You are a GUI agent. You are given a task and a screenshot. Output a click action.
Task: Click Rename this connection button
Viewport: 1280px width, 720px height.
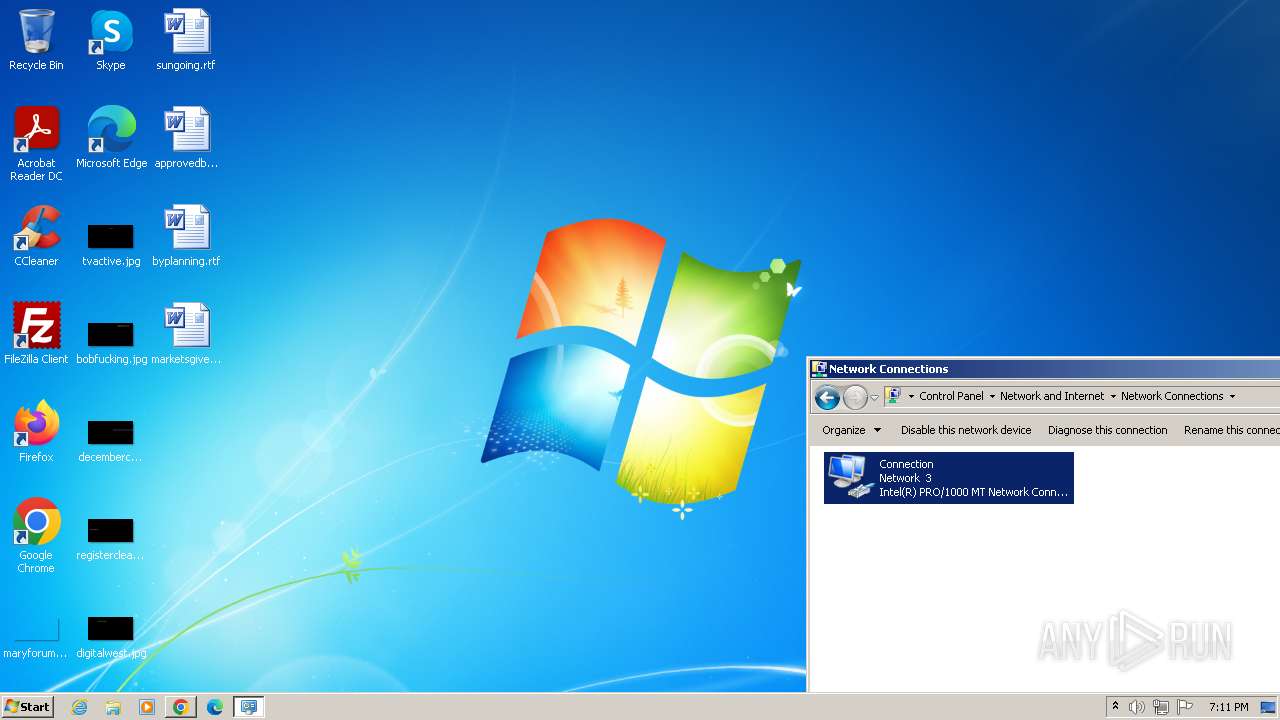tap(1231, 430)
